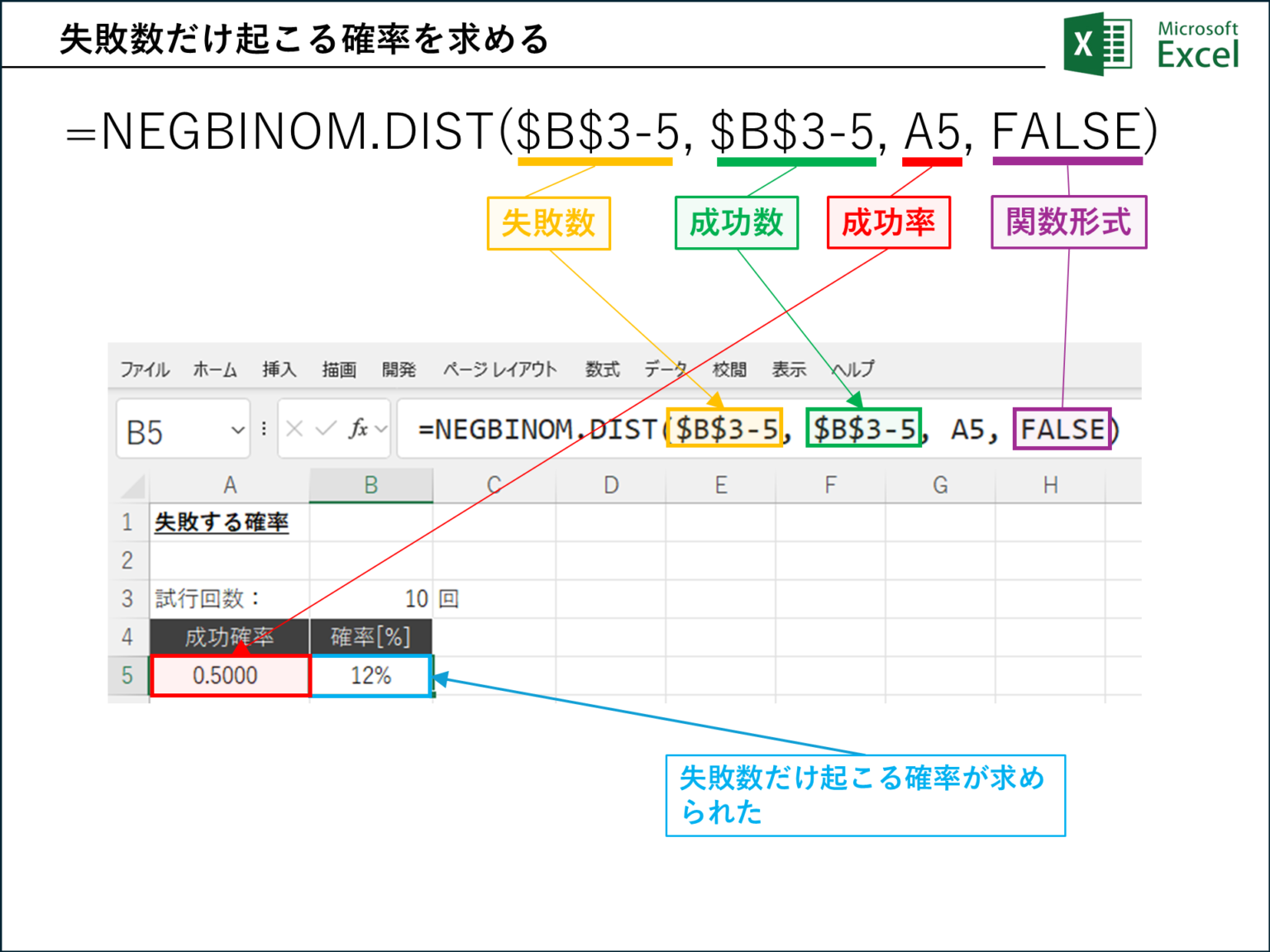Screen dimensions: 1270x952
Task: Switch to the 数式 ribbon tab
Action: pyautogui.click(x=601, y=369)
